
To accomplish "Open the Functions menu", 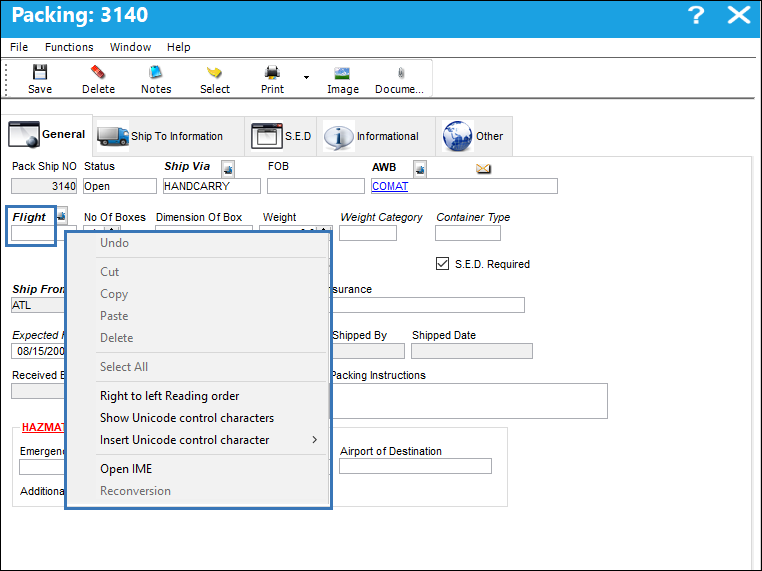I will pos(69,47).
